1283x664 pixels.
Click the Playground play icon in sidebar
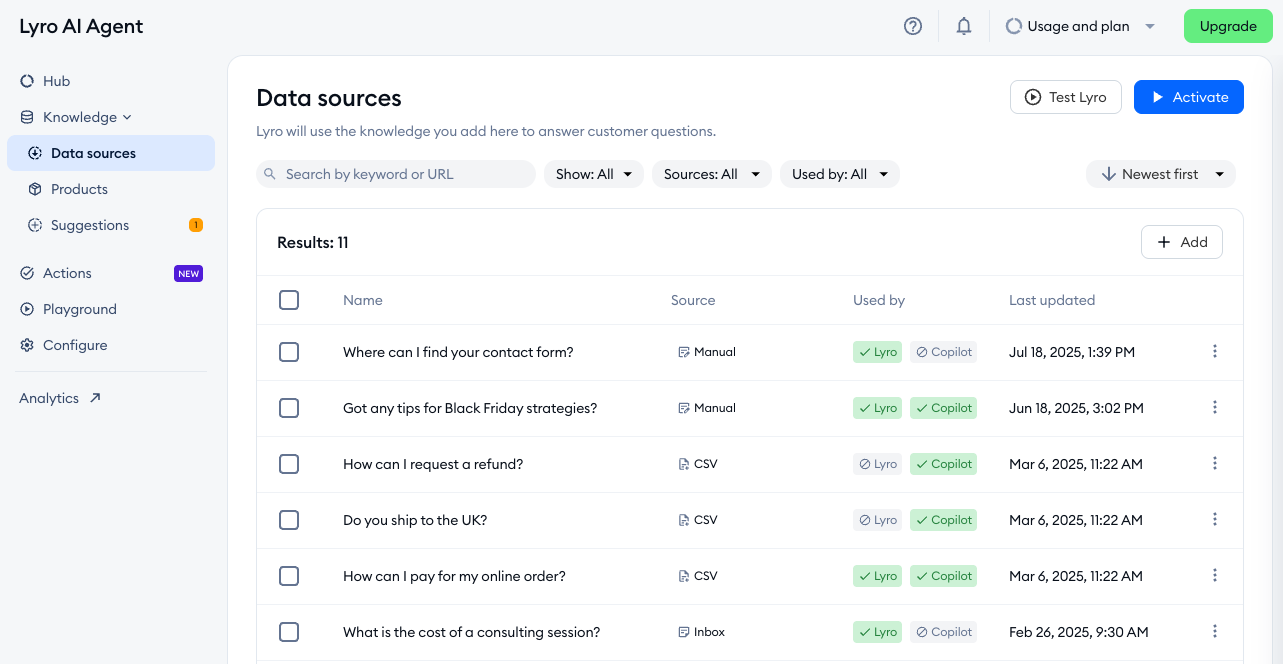pyautogui.click(x=27, y=309)
